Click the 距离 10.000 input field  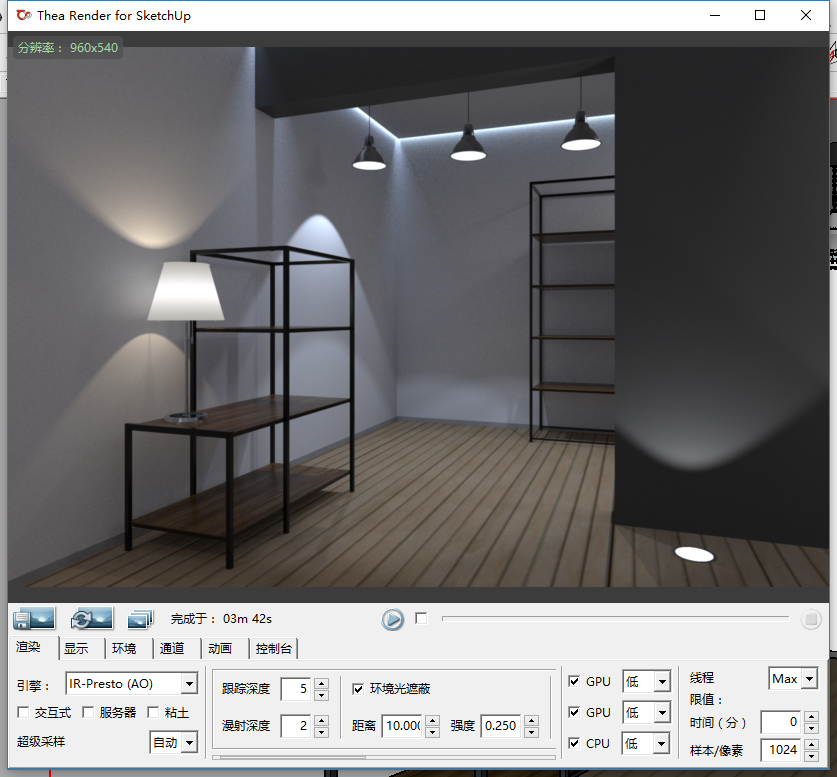(402, 726)
